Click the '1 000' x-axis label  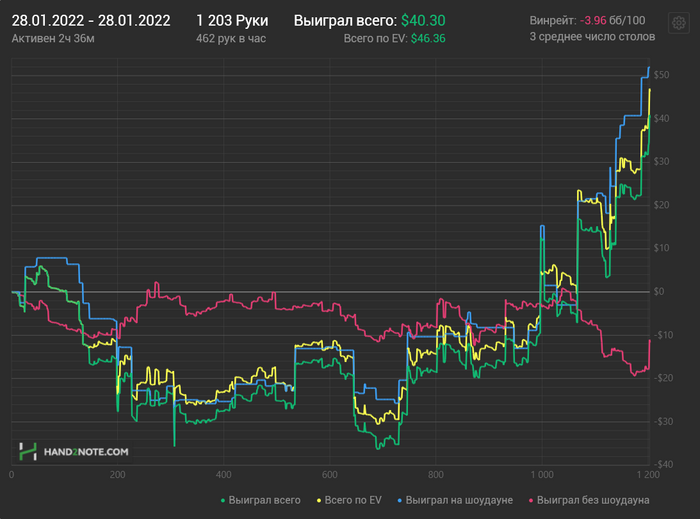click(x=542, y=475)
